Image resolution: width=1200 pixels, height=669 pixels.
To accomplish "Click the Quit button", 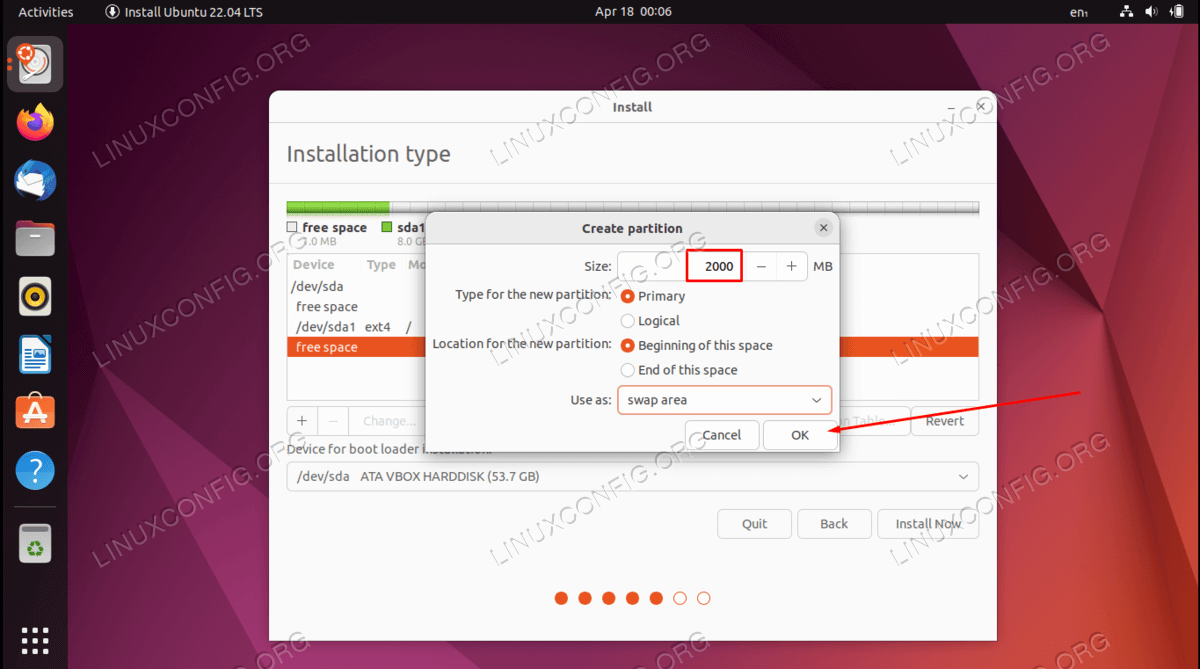I will [x=755, y=524].
